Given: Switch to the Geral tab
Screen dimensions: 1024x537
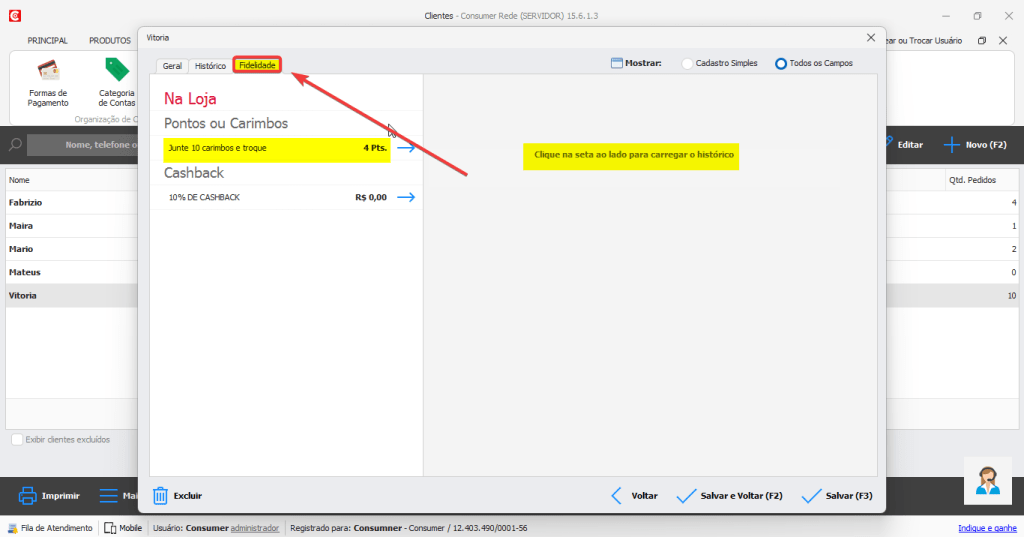Looking at the screenshot, I should [172, 65].
